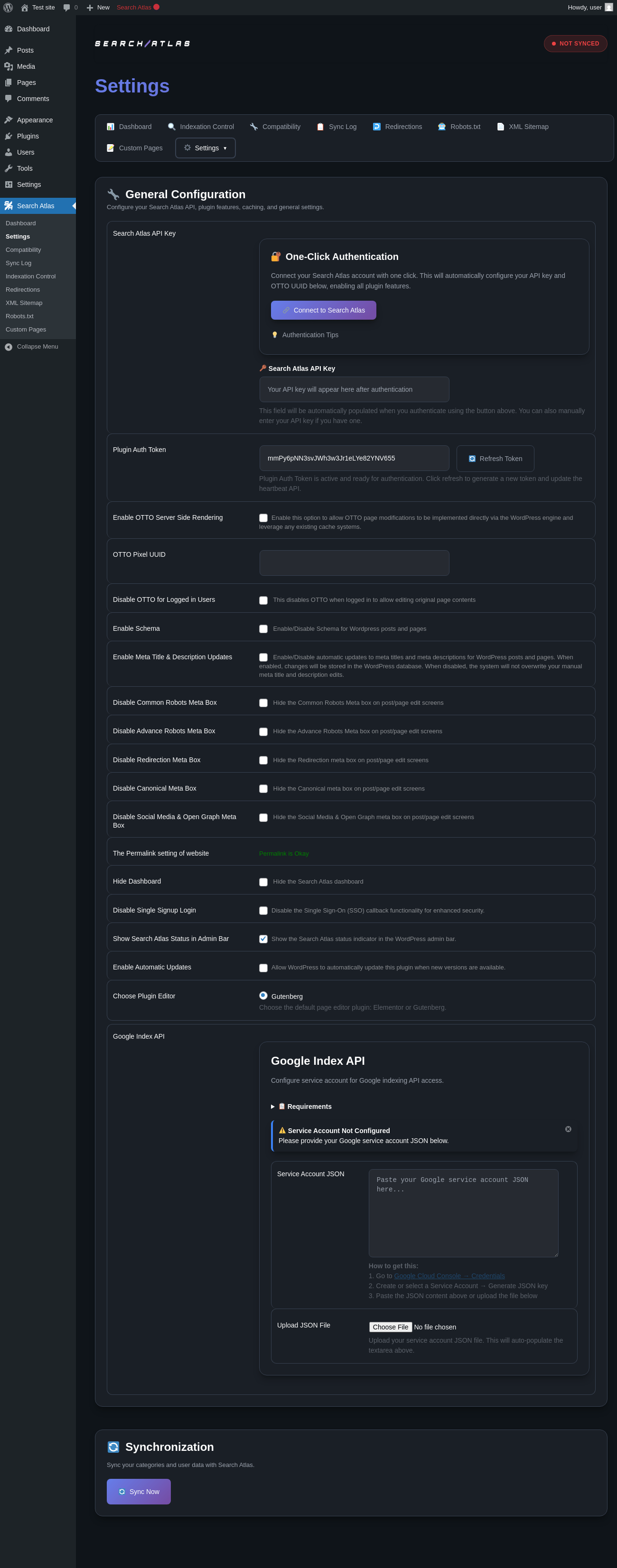This screenshot has height=1568, width=617.
Task: Click the user avatar in admin bar
Action: 608,7
